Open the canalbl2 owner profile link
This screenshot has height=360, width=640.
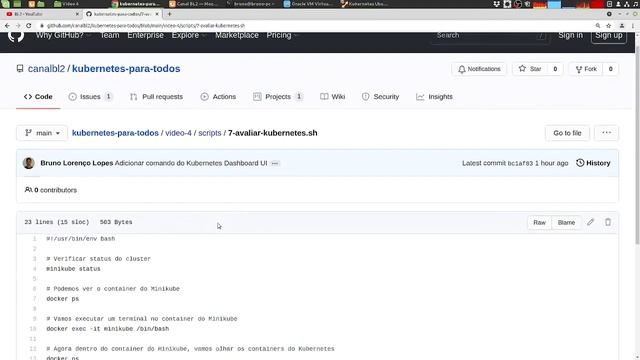point(46,69)
